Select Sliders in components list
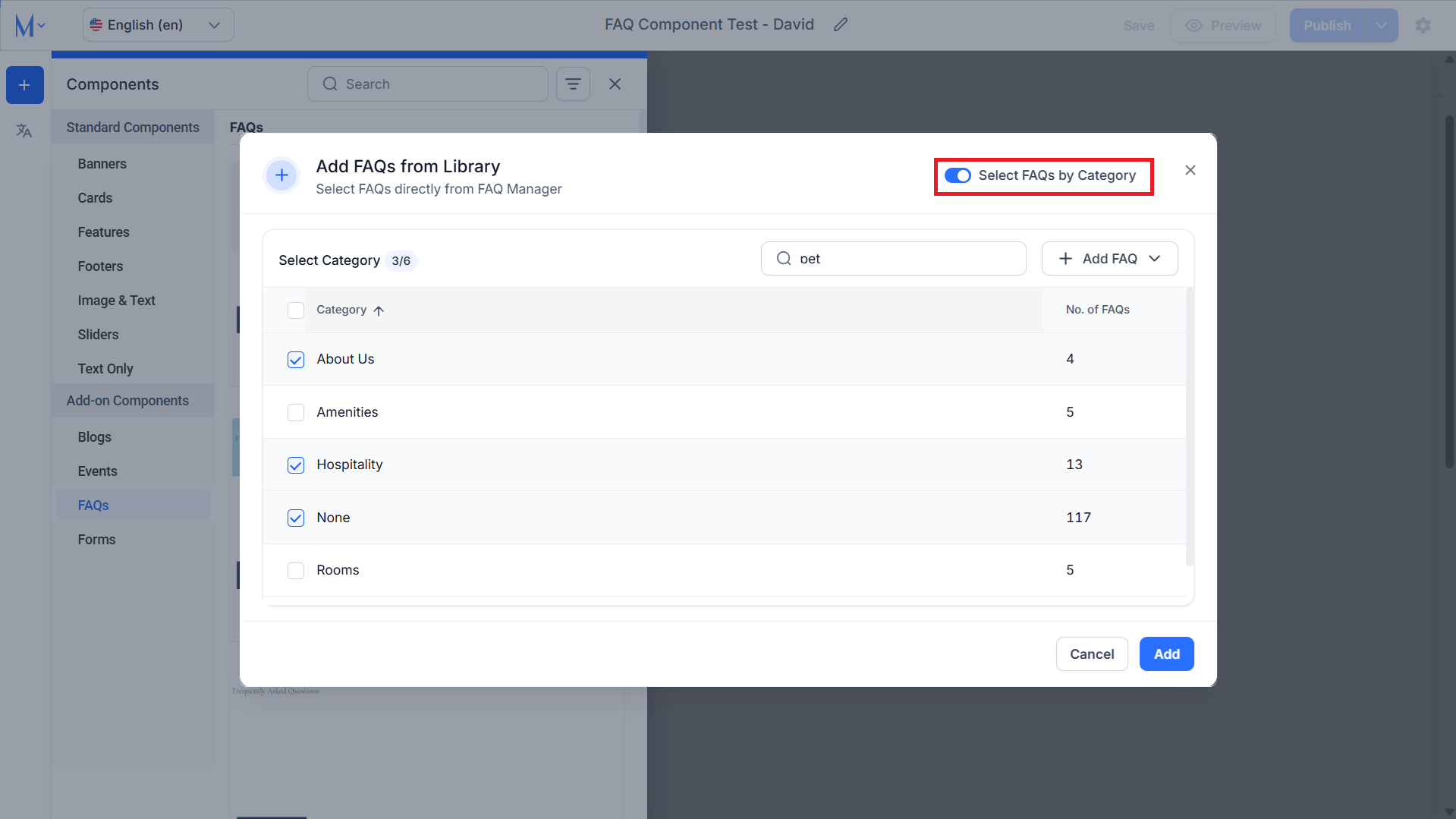The width and height of the screenshot is (1456, 819). 99,335
